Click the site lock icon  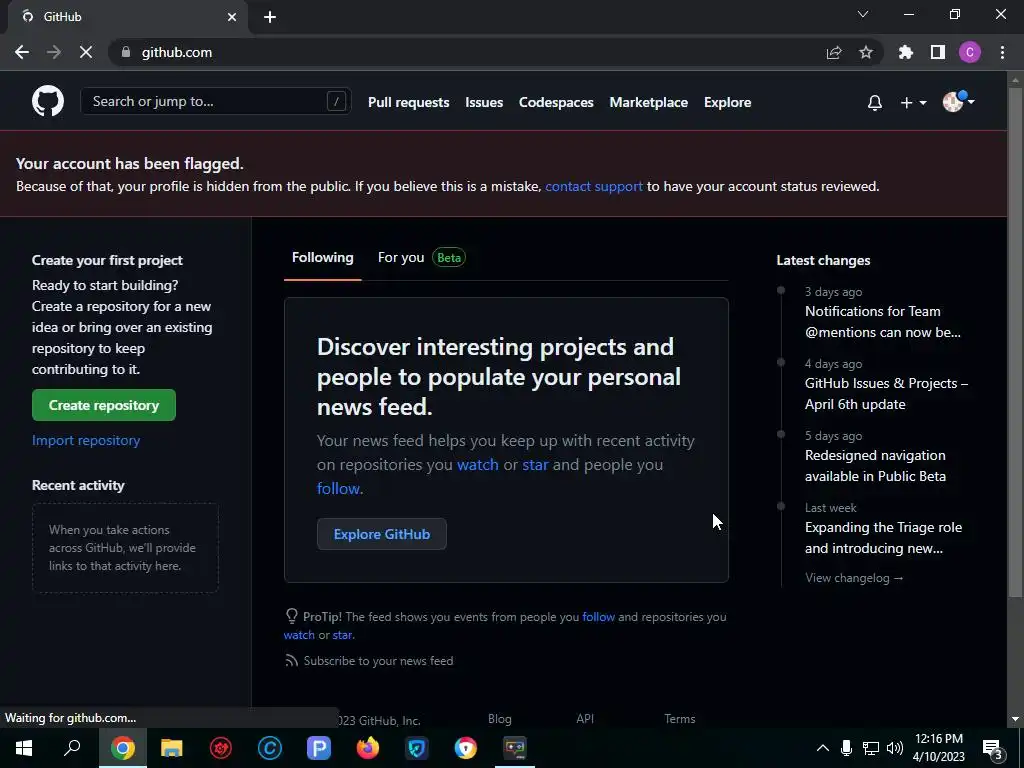[x=126, y=52]
